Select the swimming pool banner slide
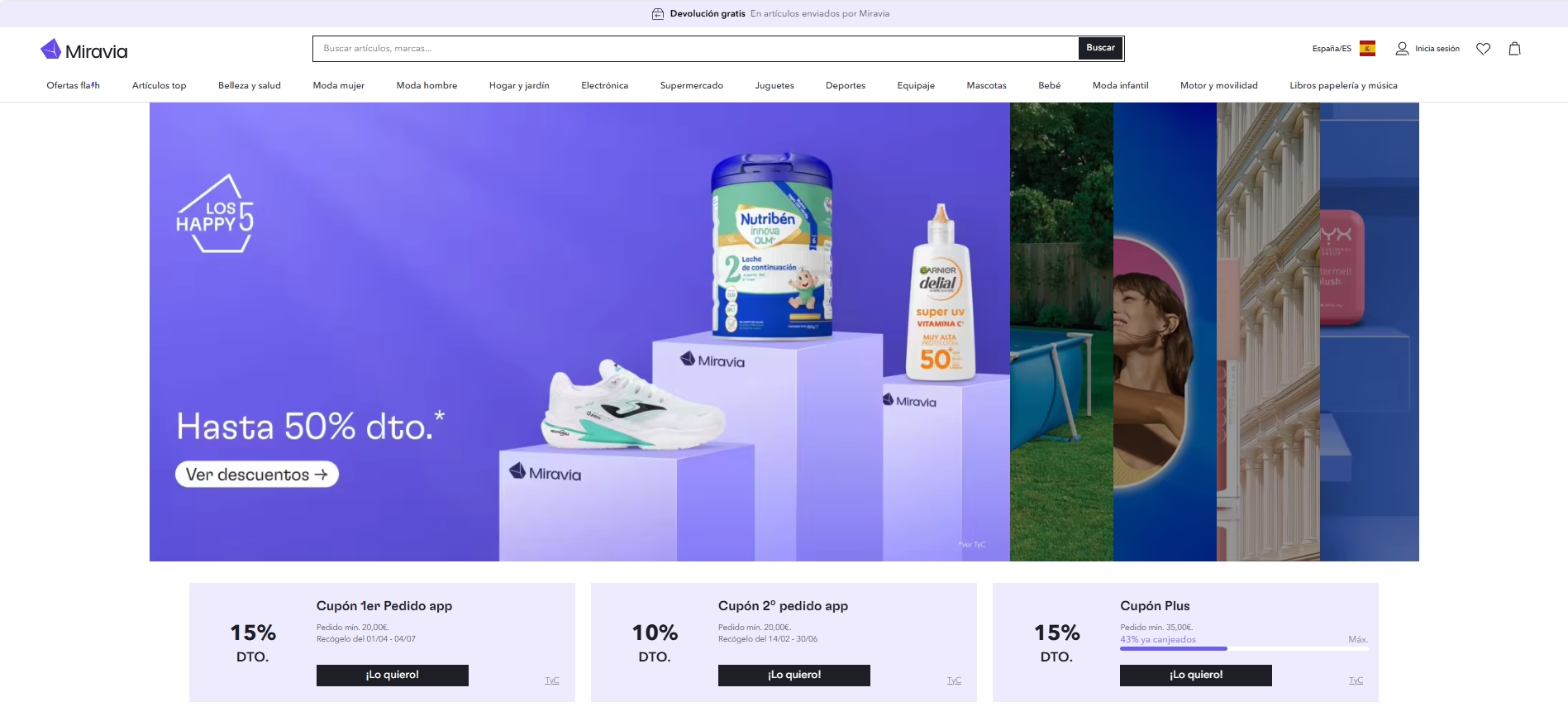The image size is (1568, 721). [x=1061, y=332]
